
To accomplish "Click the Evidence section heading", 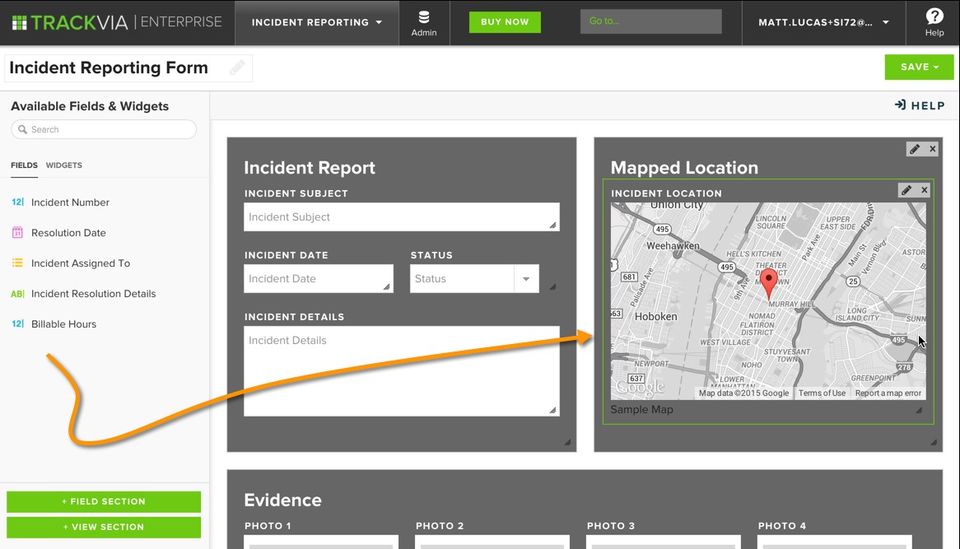I will (x=282, y=500).
